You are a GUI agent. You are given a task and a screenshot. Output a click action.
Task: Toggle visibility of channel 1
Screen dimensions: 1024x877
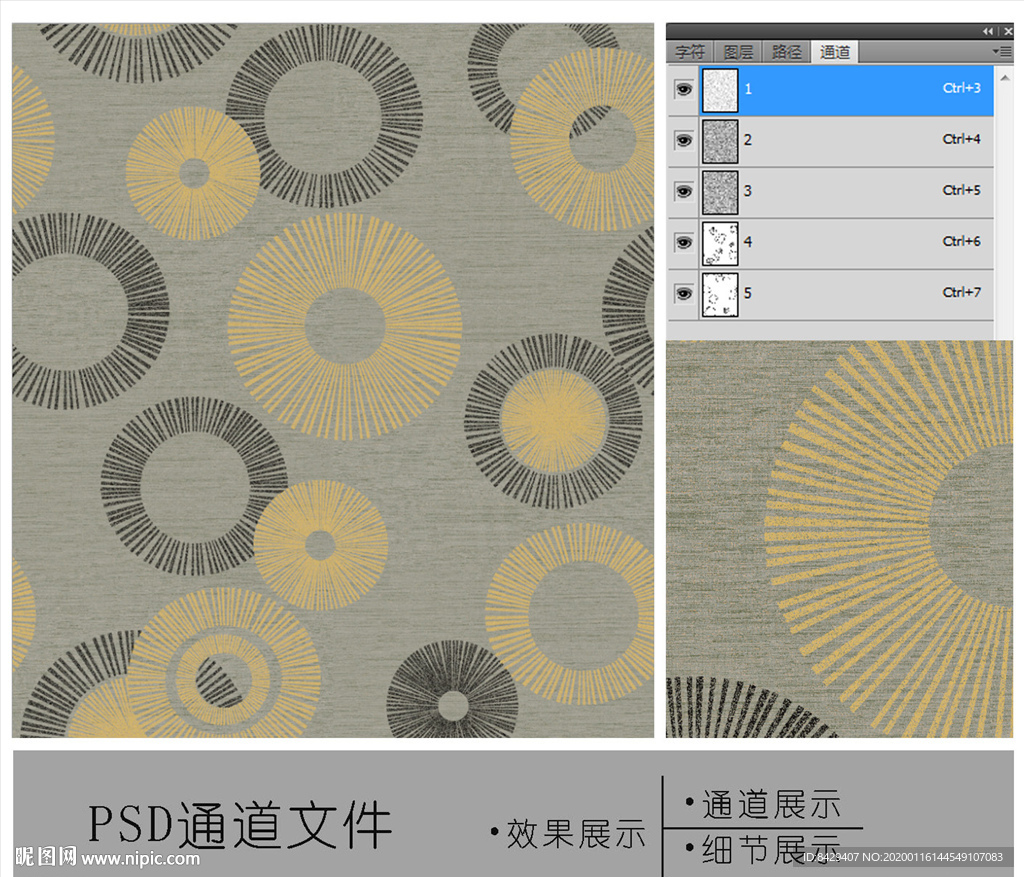684,89
